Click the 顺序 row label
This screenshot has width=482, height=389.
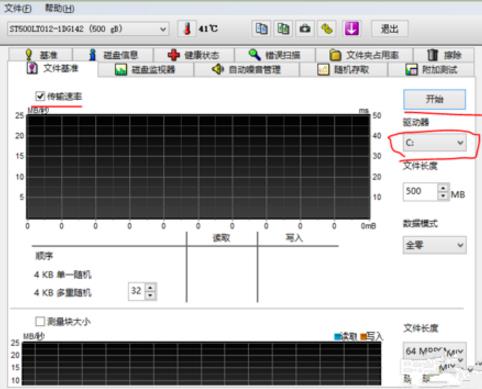44,256
